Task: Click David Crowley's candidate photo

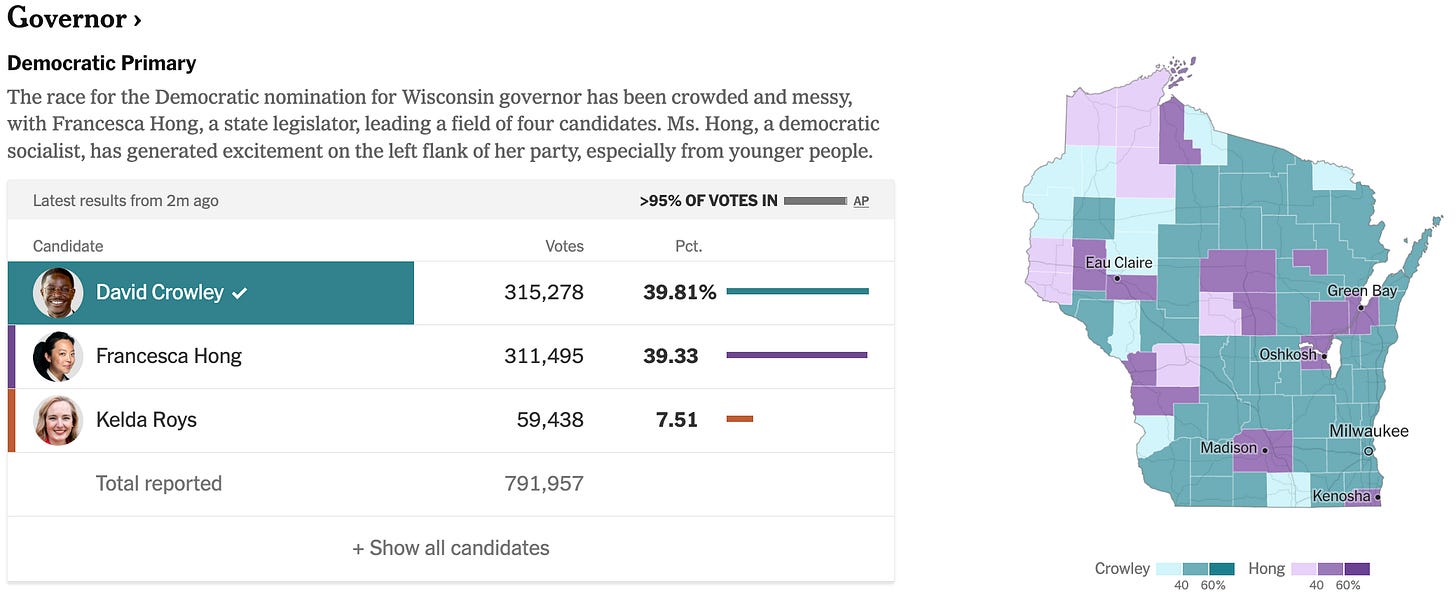Action: coord(57,293)
